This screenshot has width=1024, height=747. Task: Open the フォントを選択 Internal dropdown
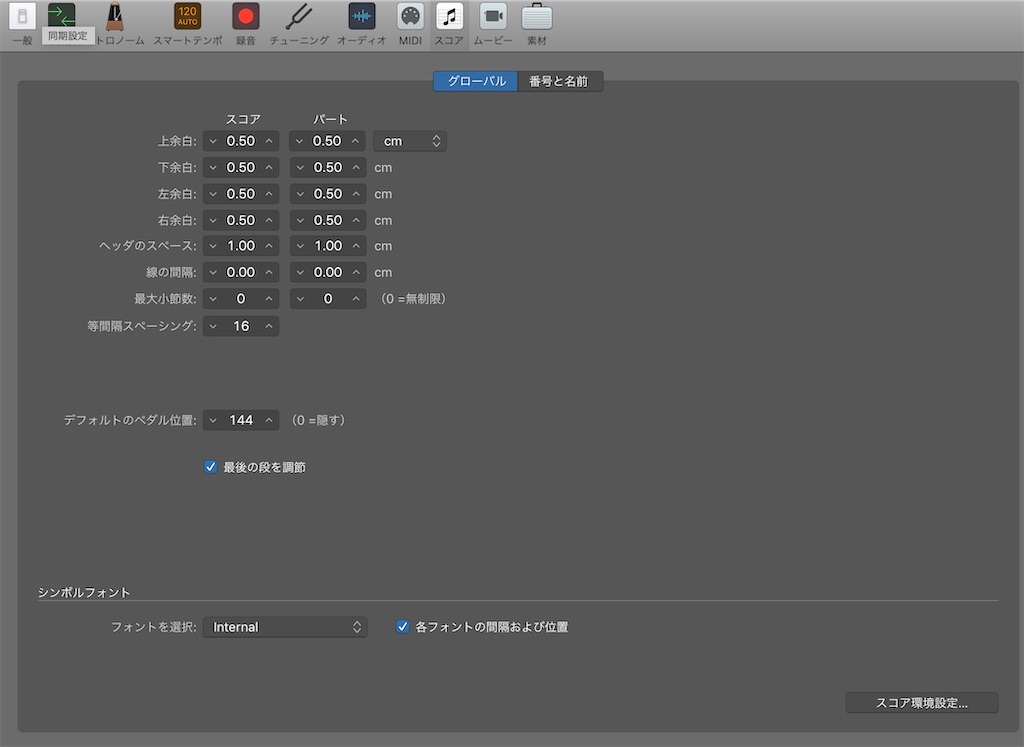pyautogui.click(x=285, y=627)
